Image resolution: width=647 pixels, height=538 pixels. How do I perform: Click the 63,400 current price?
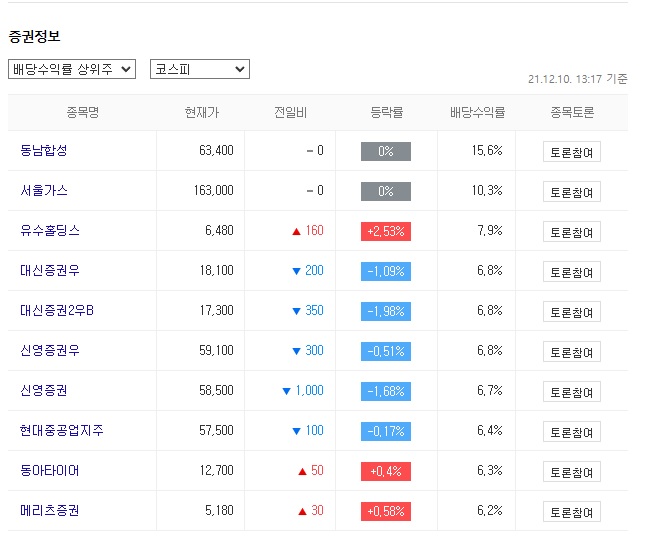click(x=216, y=151)
